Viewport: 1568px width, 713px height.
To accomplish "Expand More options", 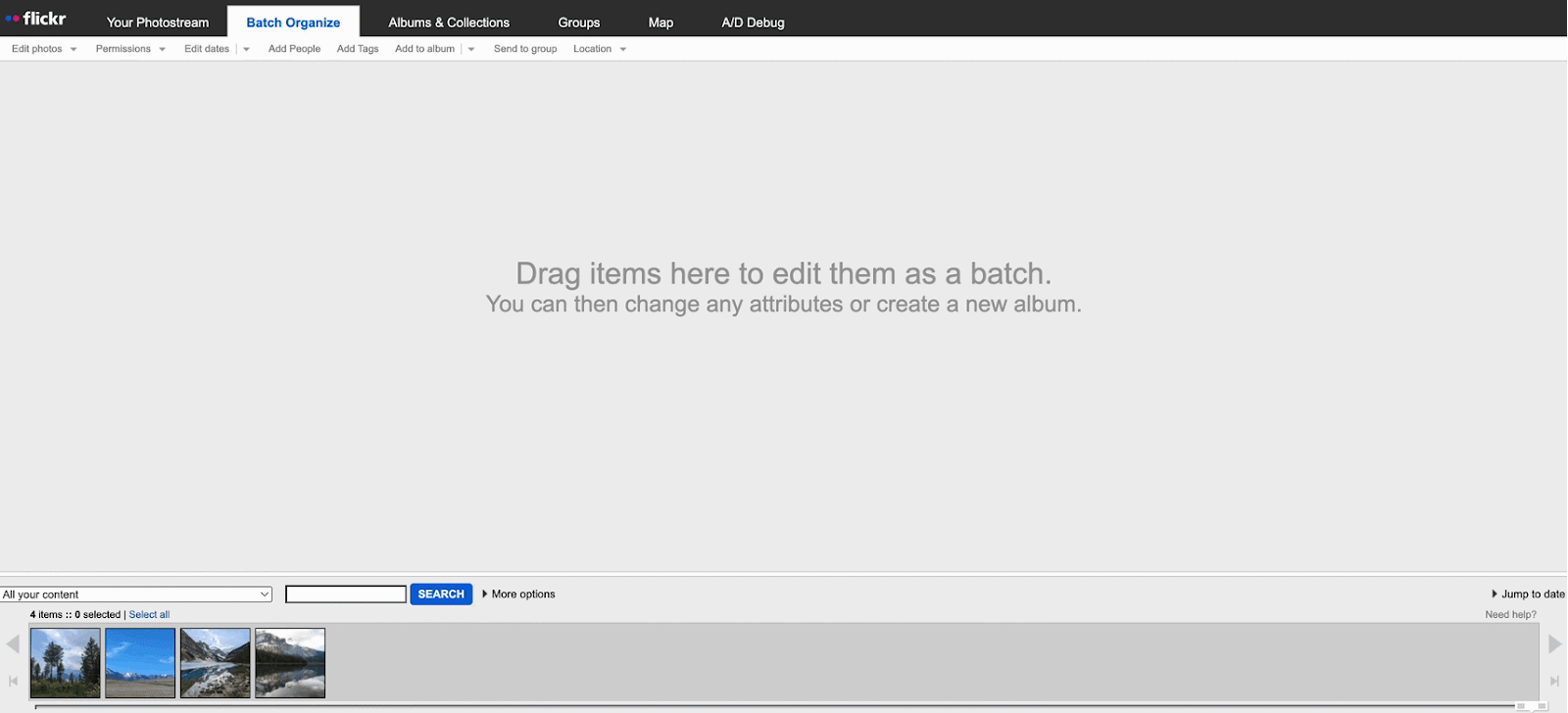I will [x=518, y=594].
